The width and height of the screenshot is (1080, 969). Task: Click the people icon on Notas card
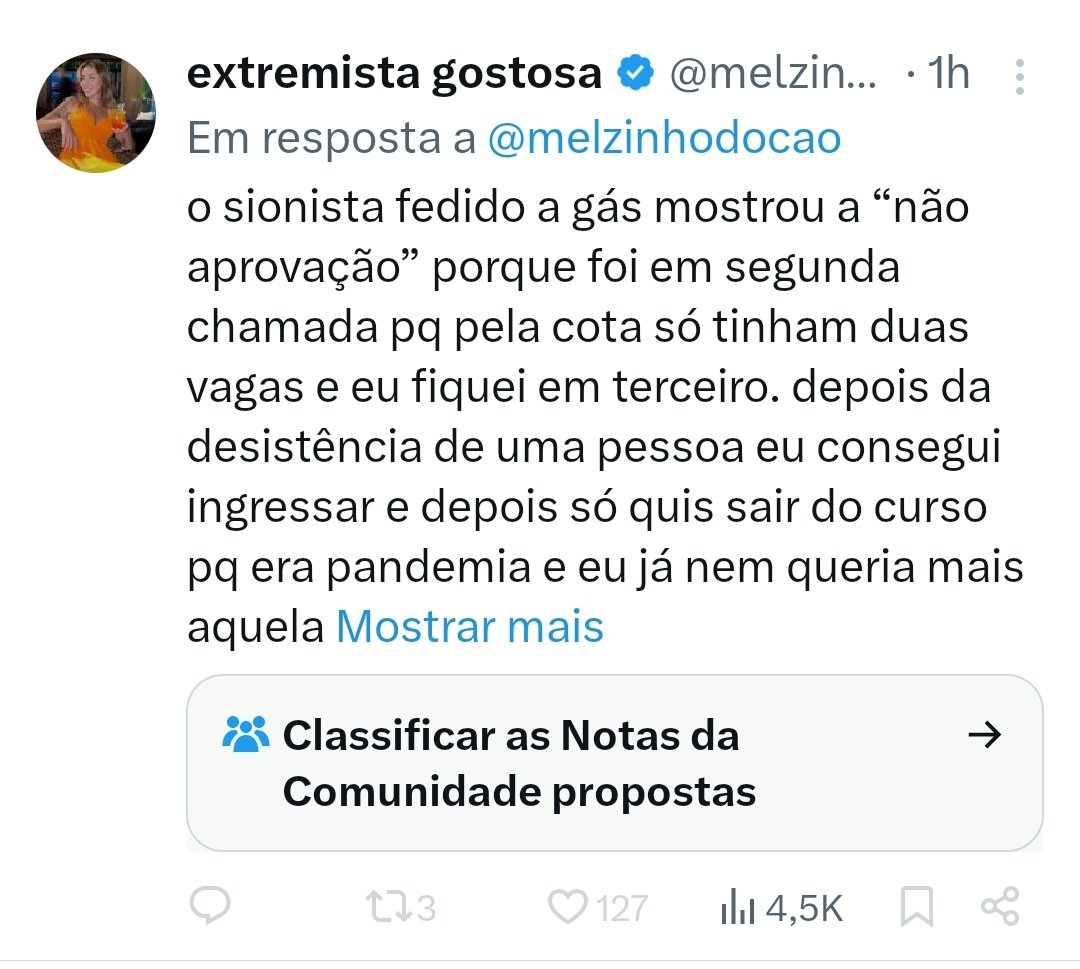point(246,734)
